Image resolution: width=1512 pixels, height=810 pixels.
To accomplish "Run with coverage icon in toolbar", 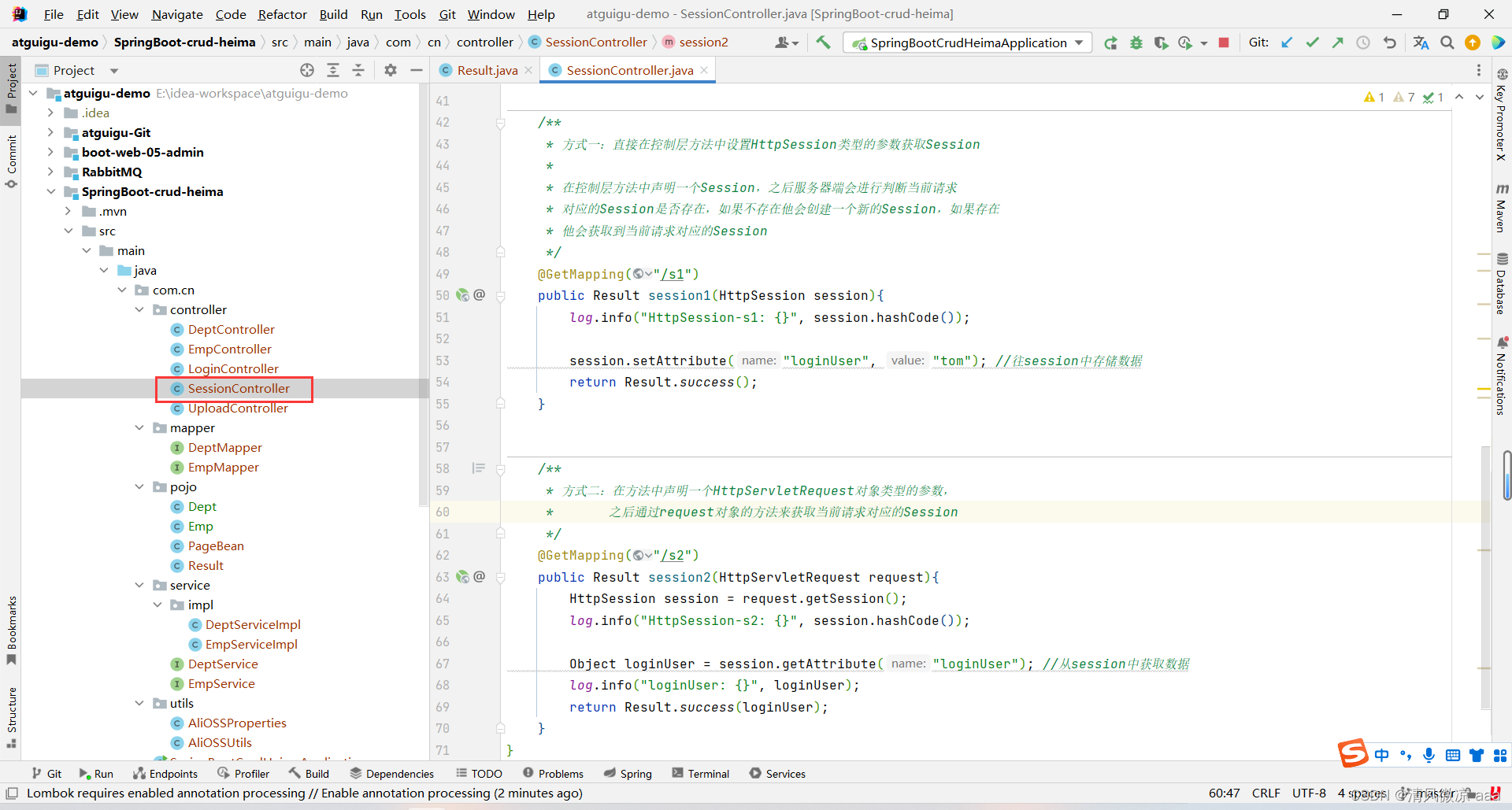I will [1161, 43].
